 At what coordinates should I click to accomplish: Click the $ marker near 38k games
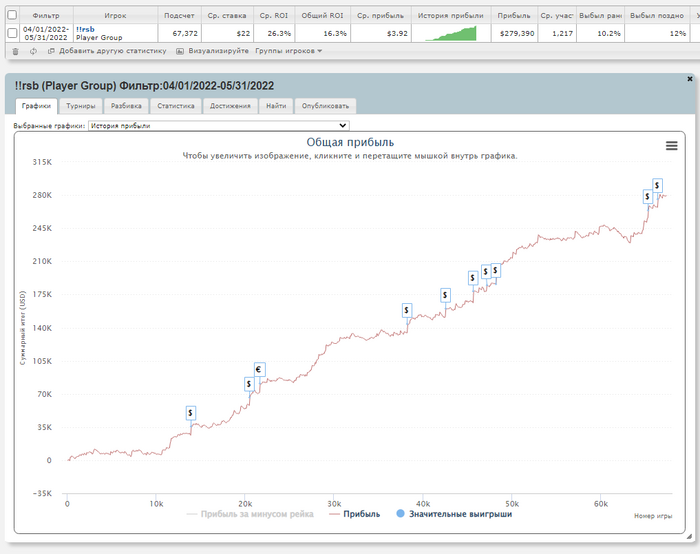406,310
